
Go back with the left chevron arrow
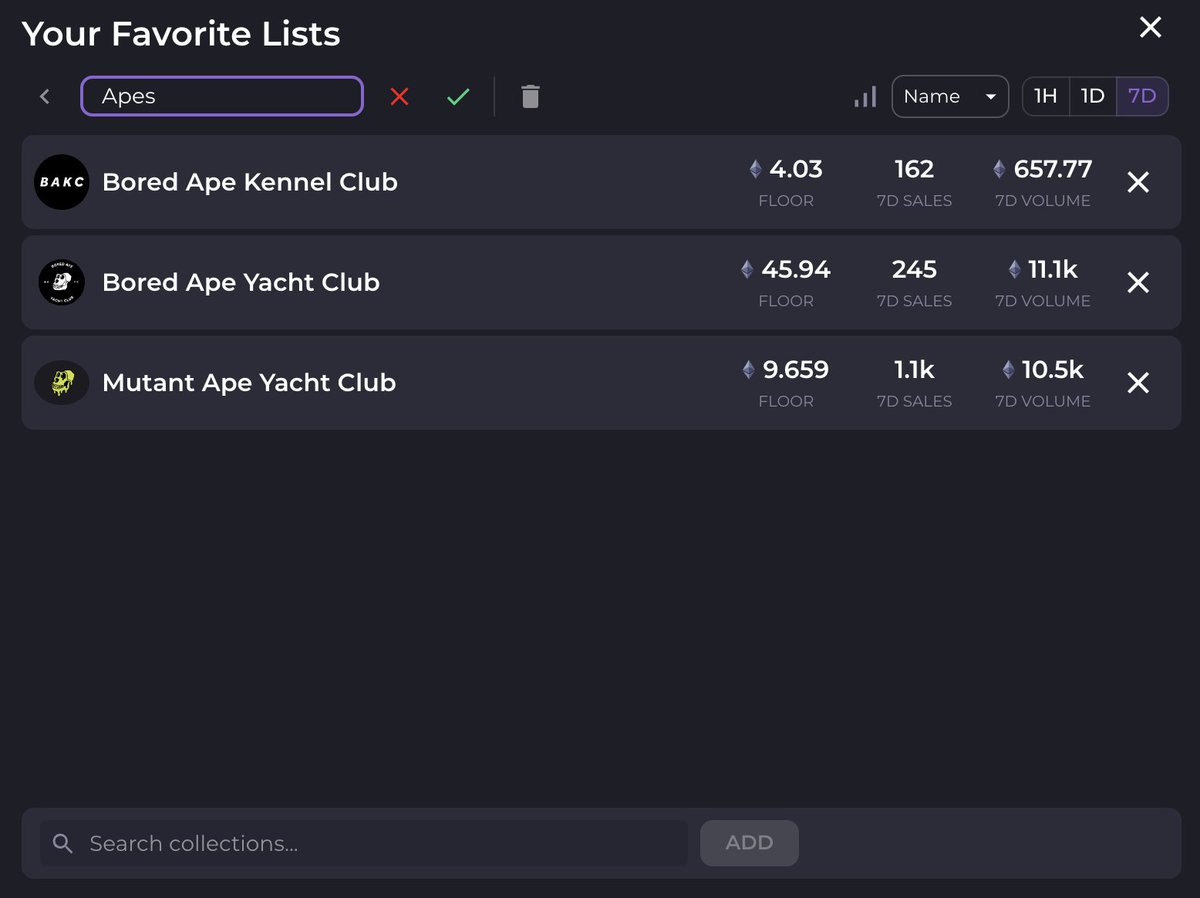44,96
